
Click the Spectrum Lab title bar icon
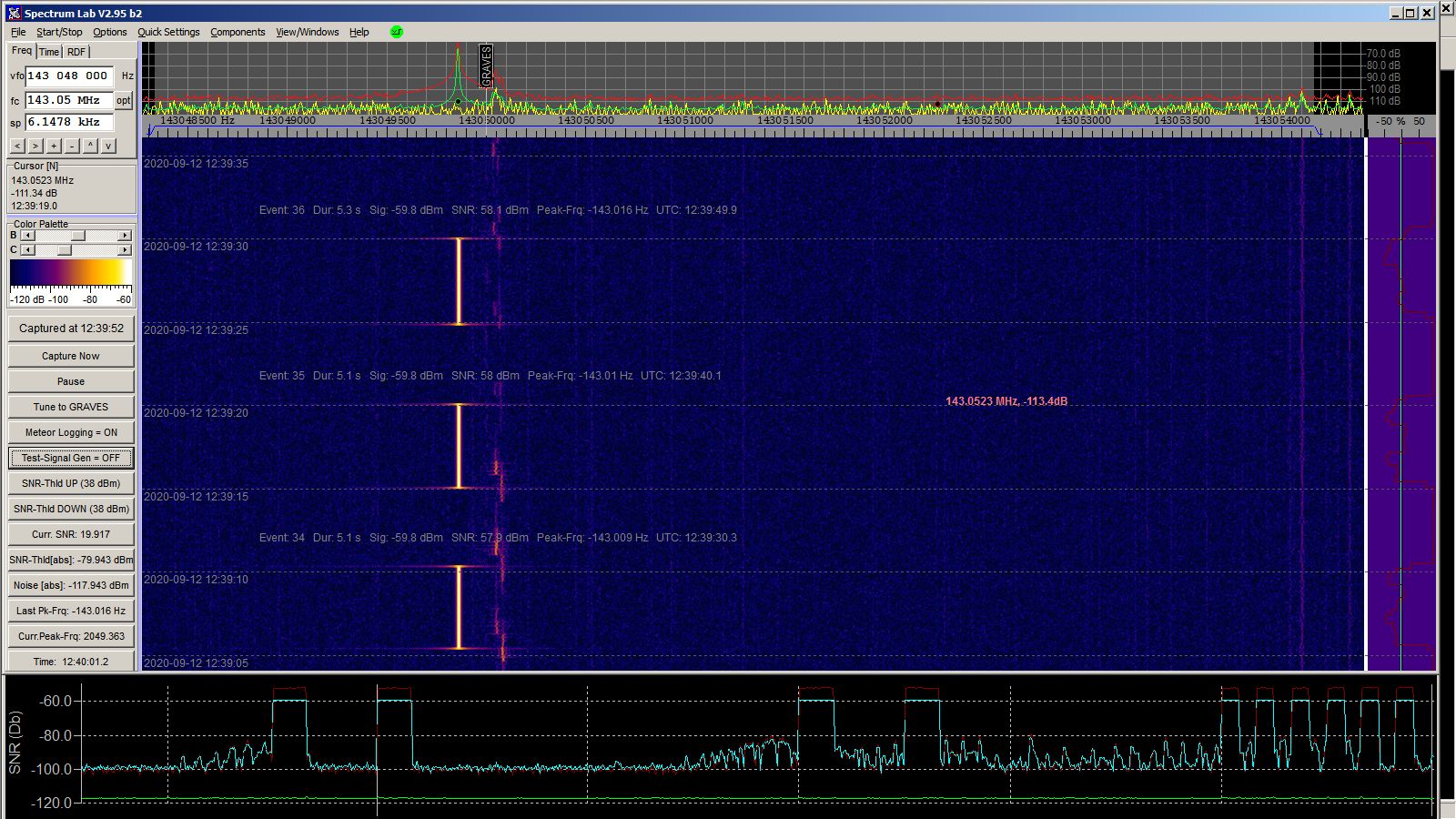point(14,13)
